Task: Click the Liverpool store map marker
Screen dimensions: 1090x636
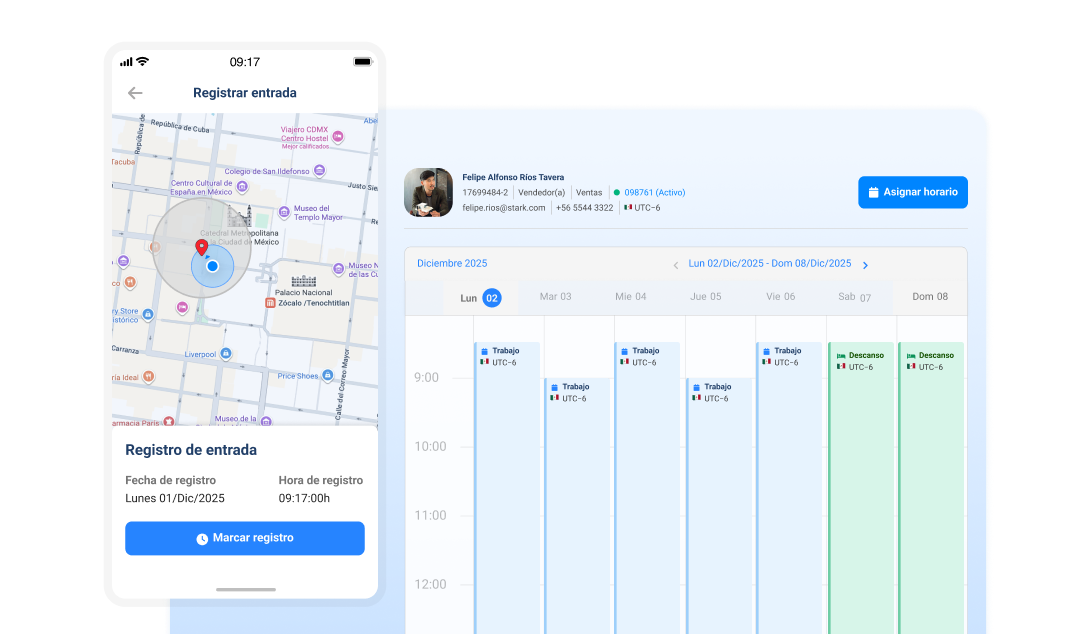Action: pyautogui.click(x=226, y=353)
